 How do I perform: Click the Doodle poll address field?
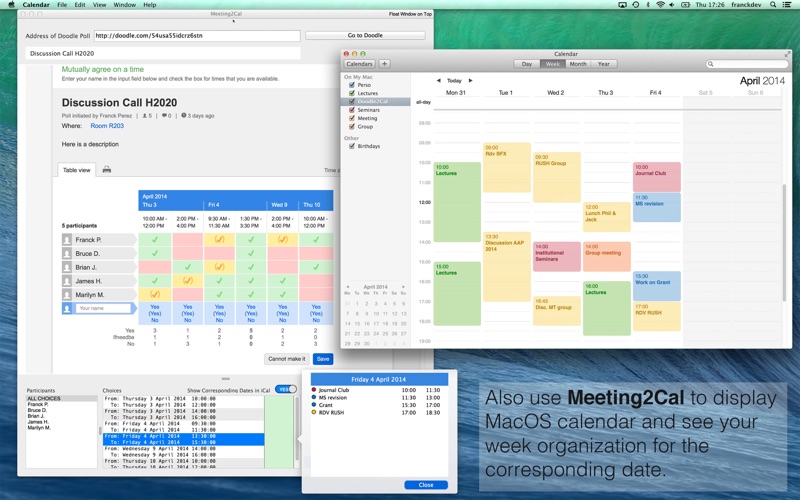[x=197, y=36]
